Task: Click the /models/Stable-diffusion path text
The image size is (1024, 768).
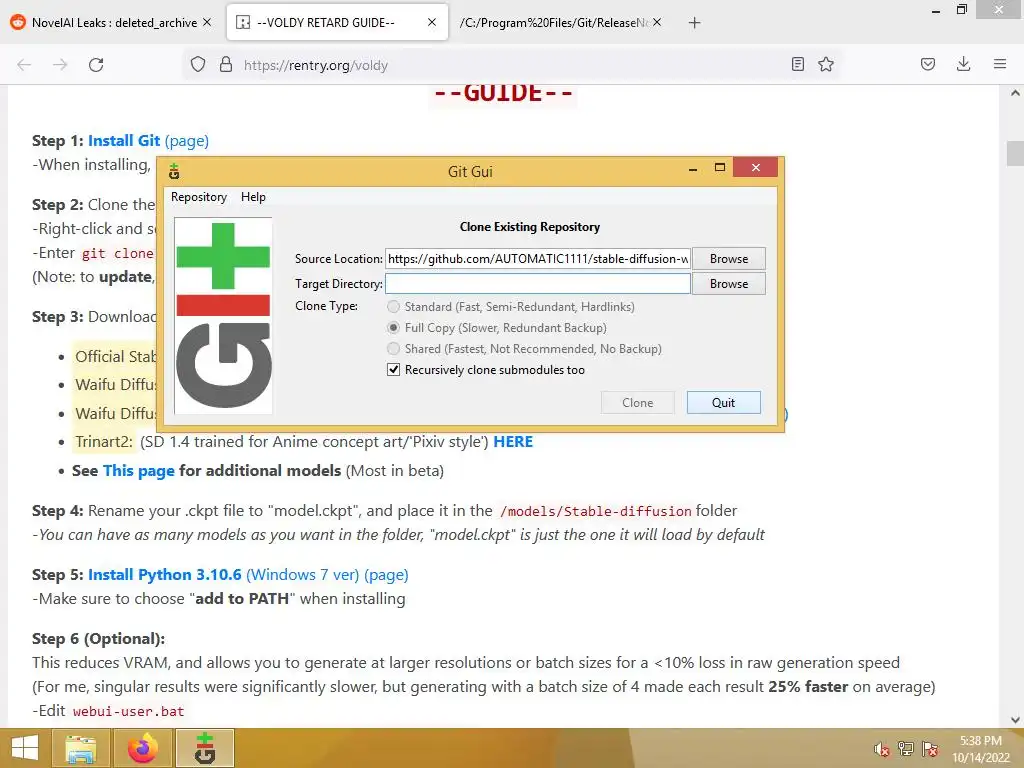Action: (595, 511)
